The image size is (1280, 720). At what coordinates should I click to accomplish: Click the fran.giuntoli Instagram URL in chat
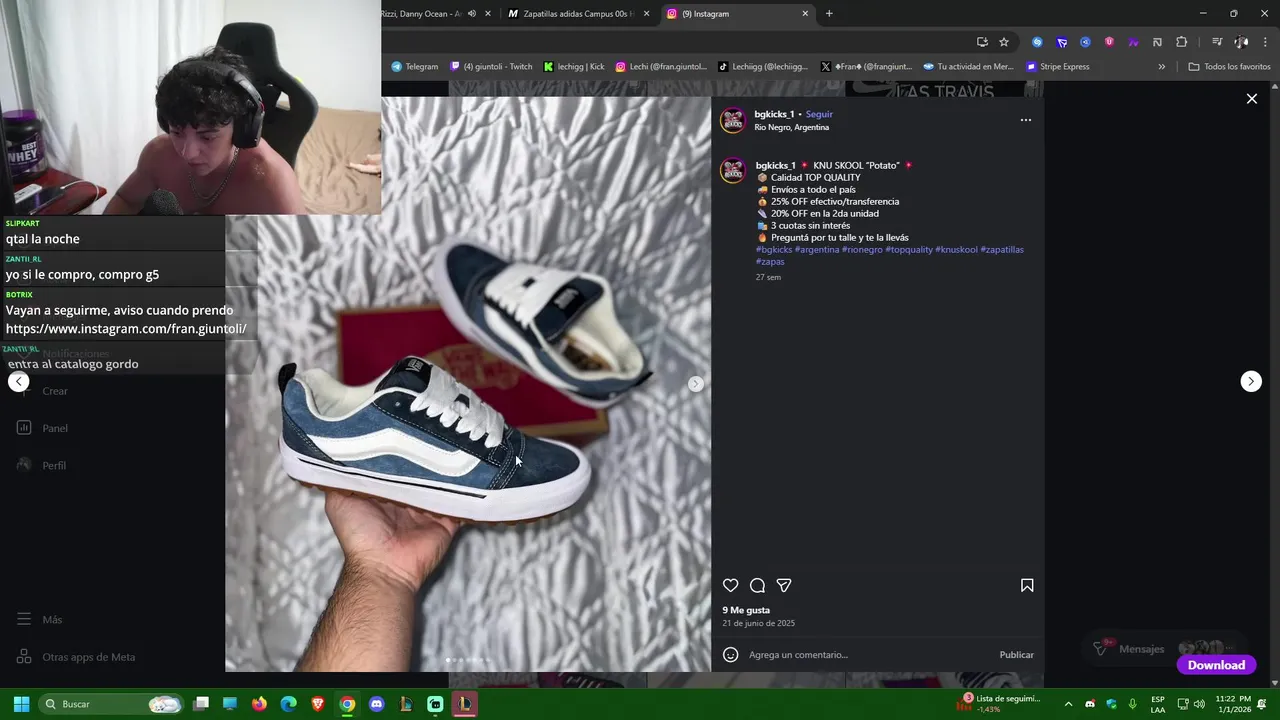[x=126, y=329]
